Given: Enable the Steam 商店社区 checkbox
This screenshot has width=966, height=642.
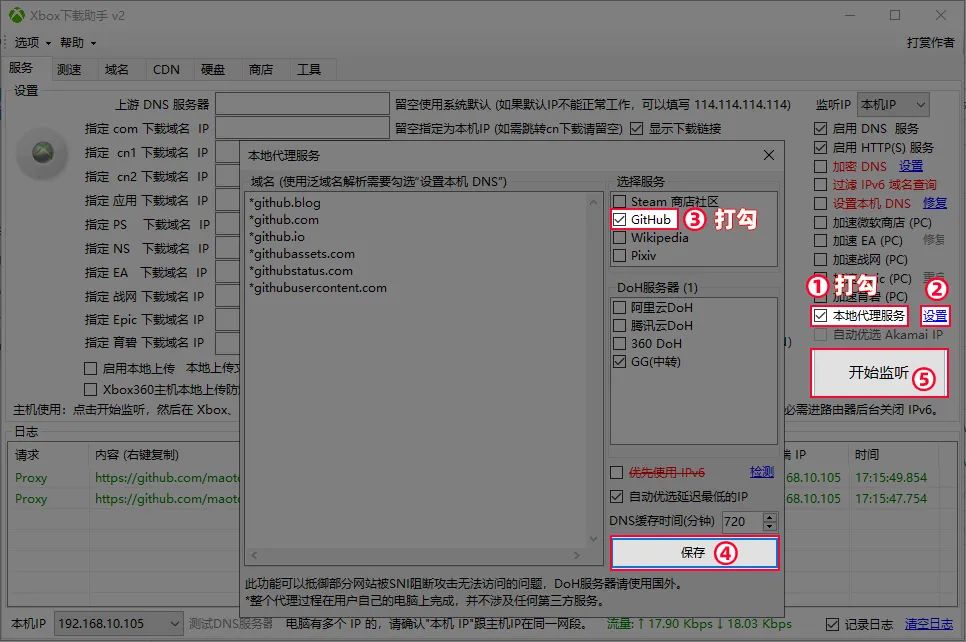Looking at the screenshot, I should click(x=620, y=201).
